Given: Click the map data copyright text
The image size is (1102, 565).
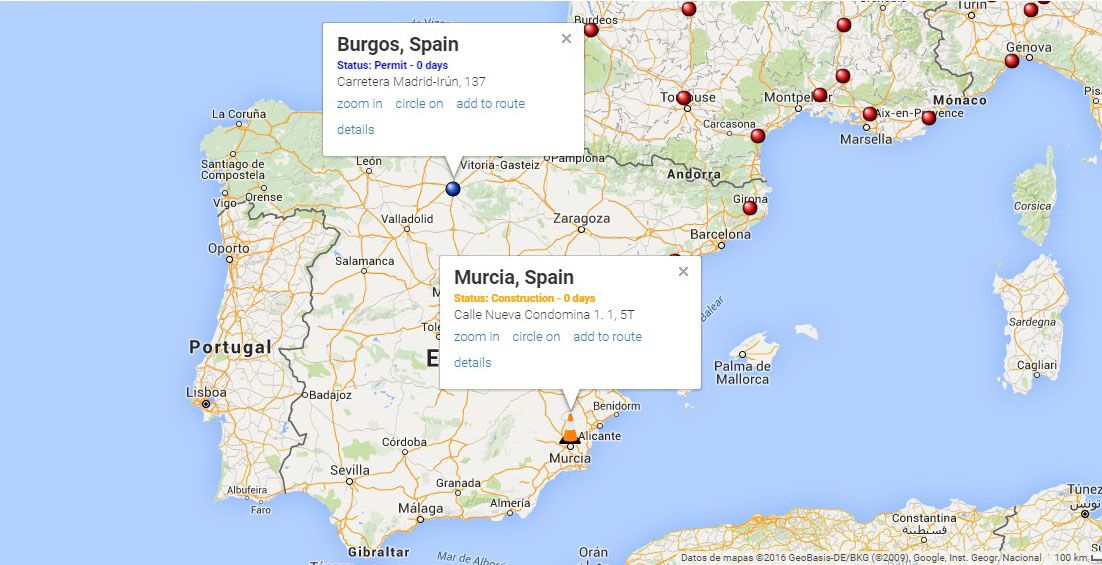Looking at the screenshot, I should pyautogui.click(x=861, y=557).
